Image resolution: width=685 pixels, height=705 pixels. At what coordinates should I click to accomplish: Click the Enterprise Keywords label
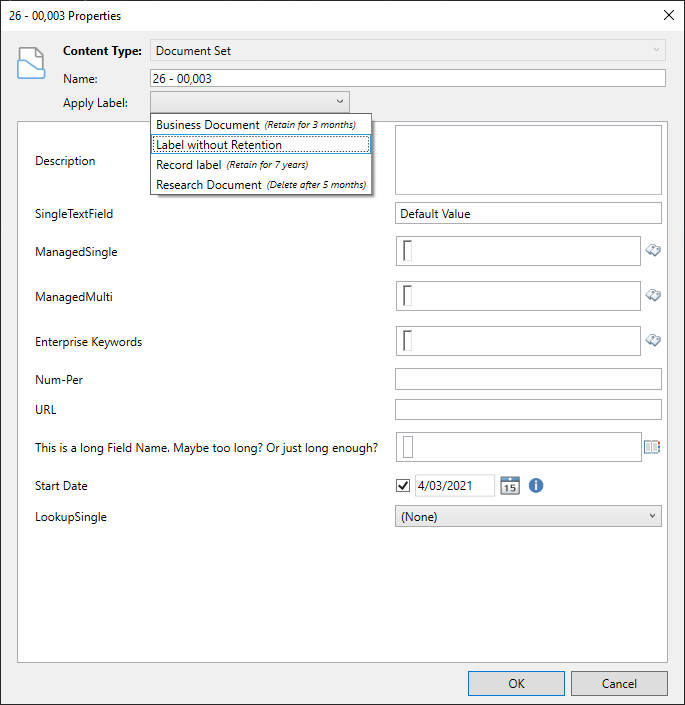89,342
